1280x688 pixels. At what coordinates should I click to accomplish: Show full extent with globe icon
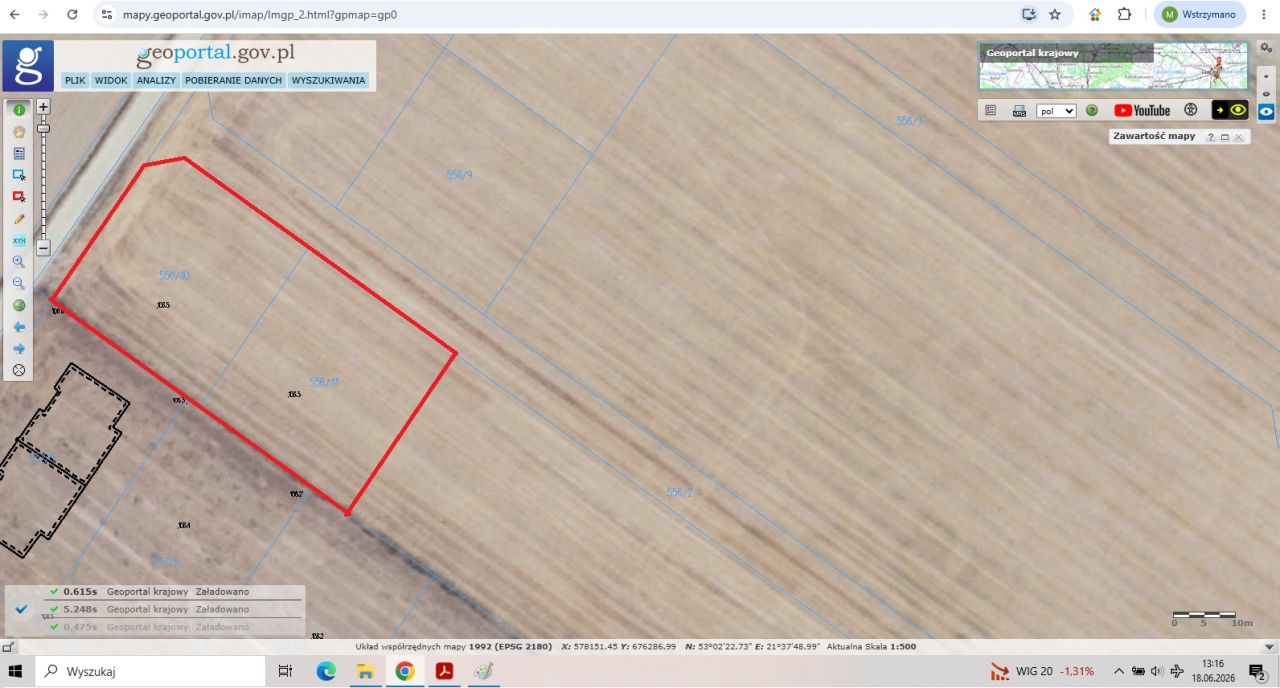tap(19, 306)
